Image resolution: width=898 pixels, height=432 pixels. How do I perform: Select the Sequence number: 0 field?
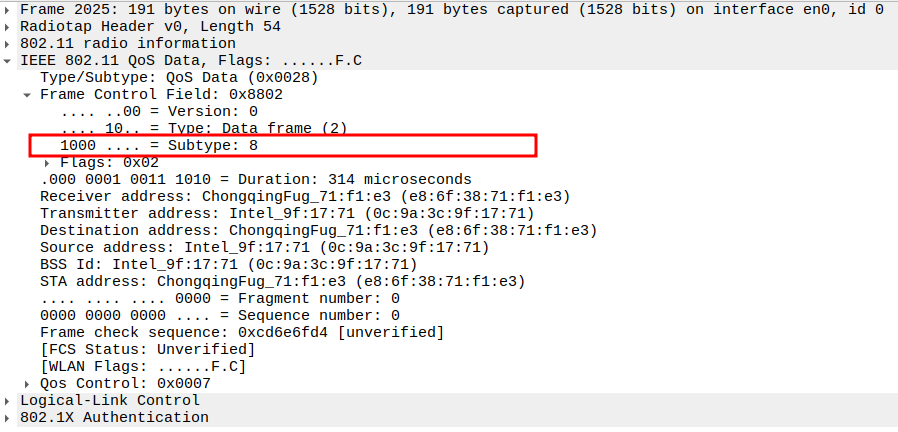click(220, 315)
